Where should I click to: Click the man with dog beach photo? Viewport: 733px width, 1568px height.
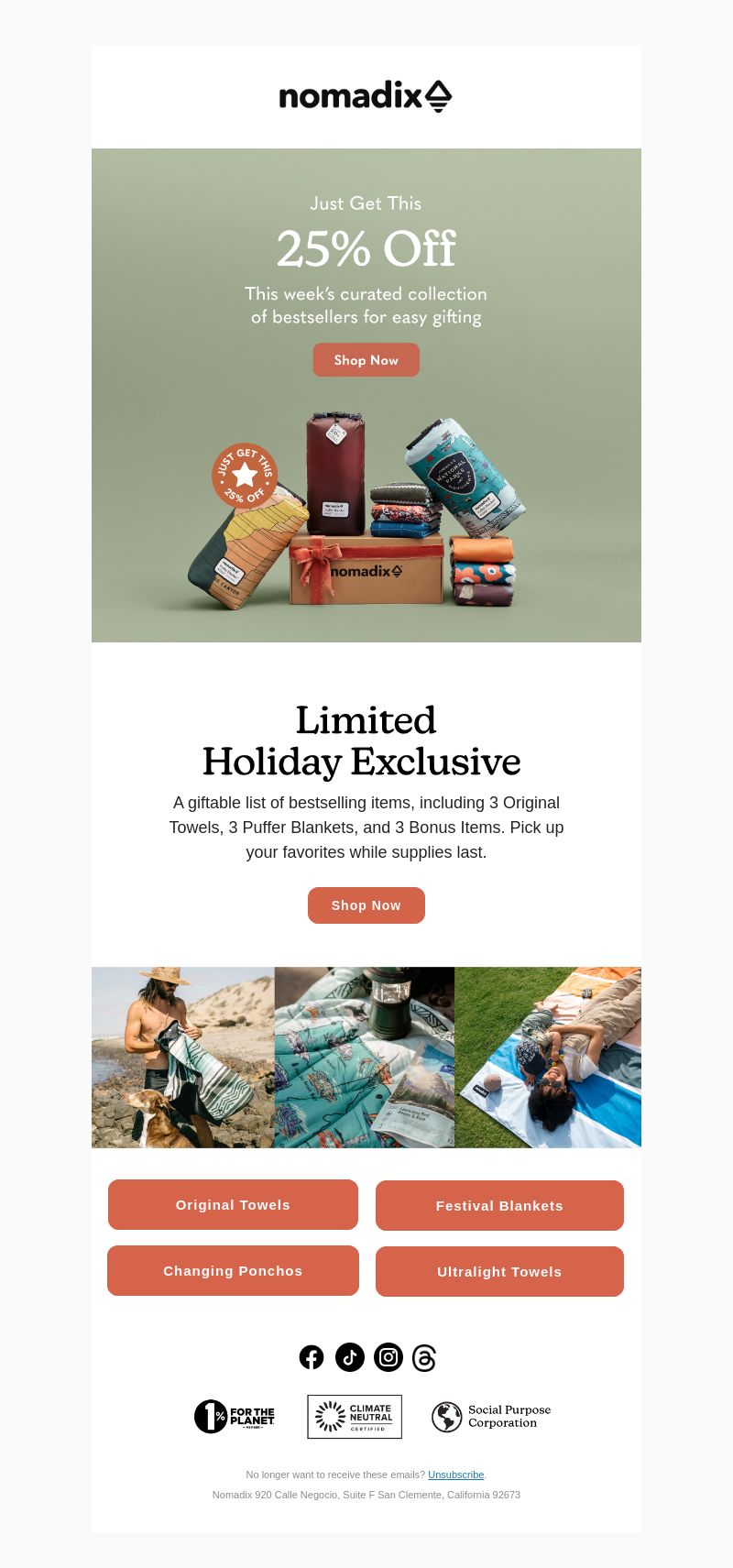click(x=182, y=1058)
